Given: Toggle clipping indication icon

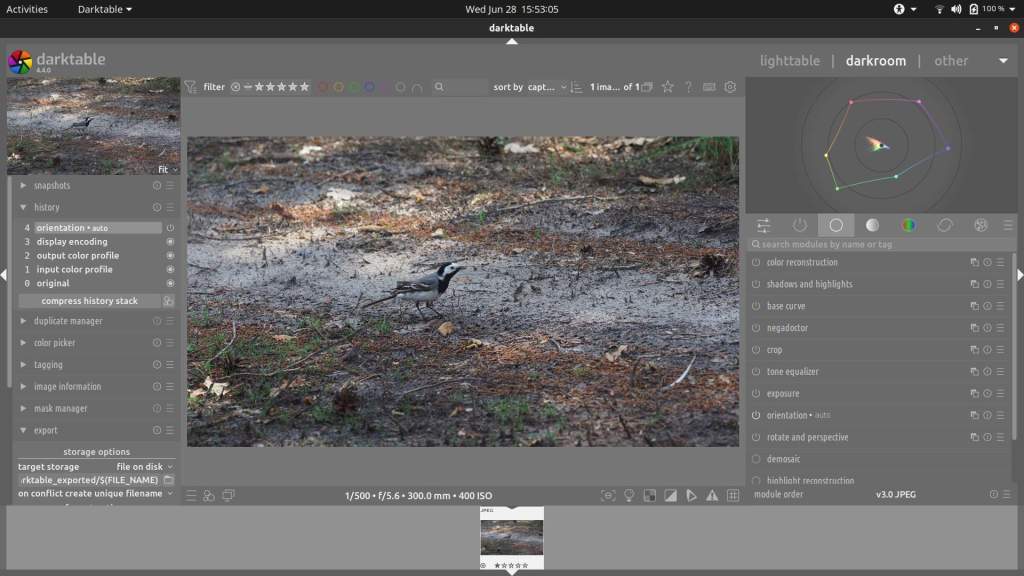Looking at the screenshot, I should coord(671,496).
